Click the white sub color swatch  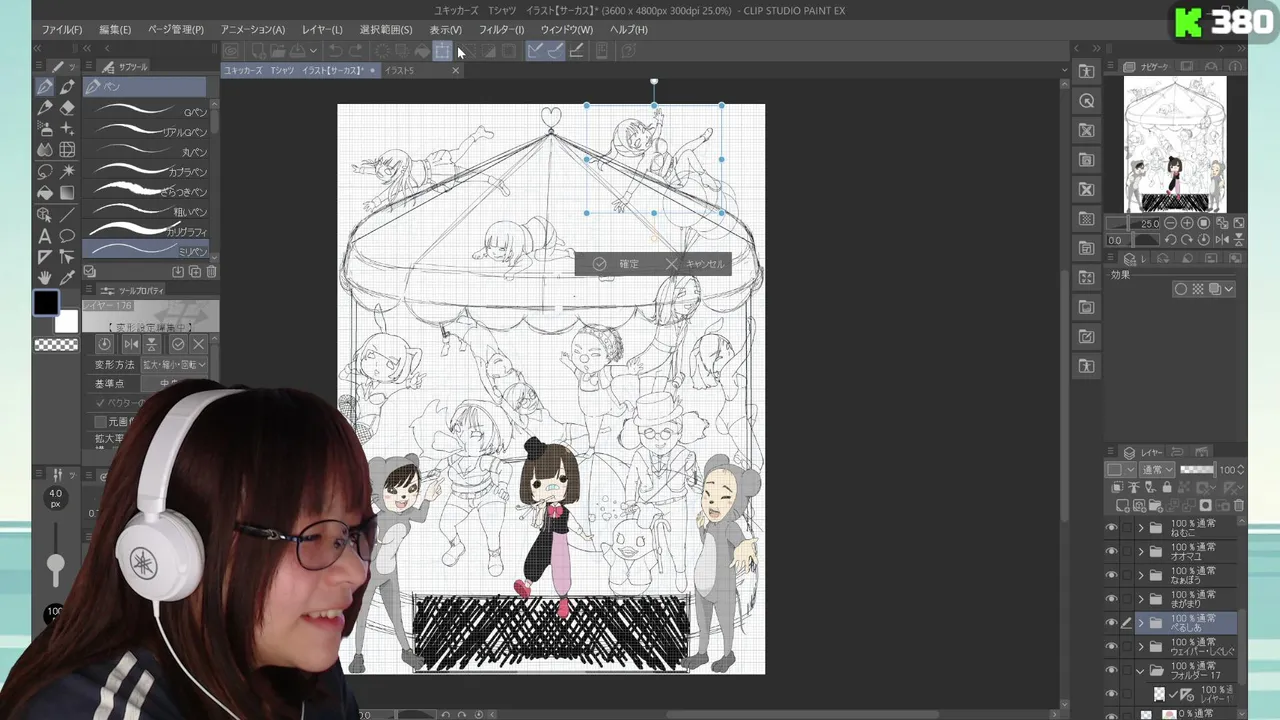pos(67,322)
